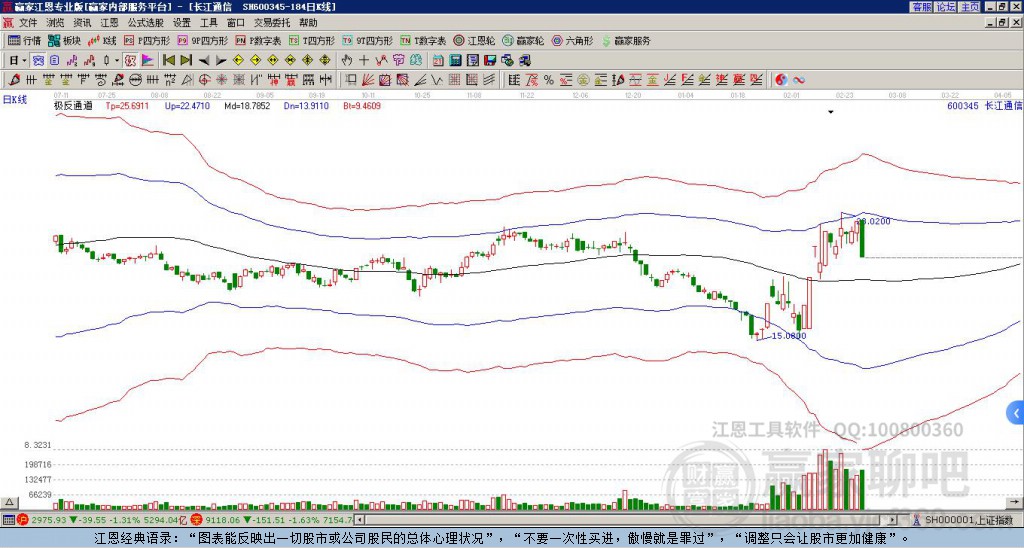1024x548 pixels.
Task: Open the 板块 sector view
Action: (64, 40)
